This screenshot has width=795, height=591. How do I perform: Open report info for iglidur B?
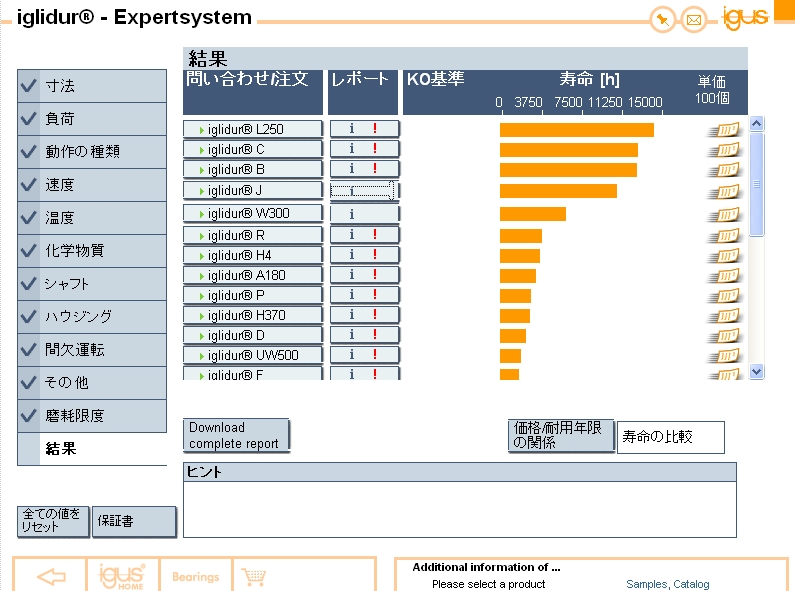pos(351,168)
